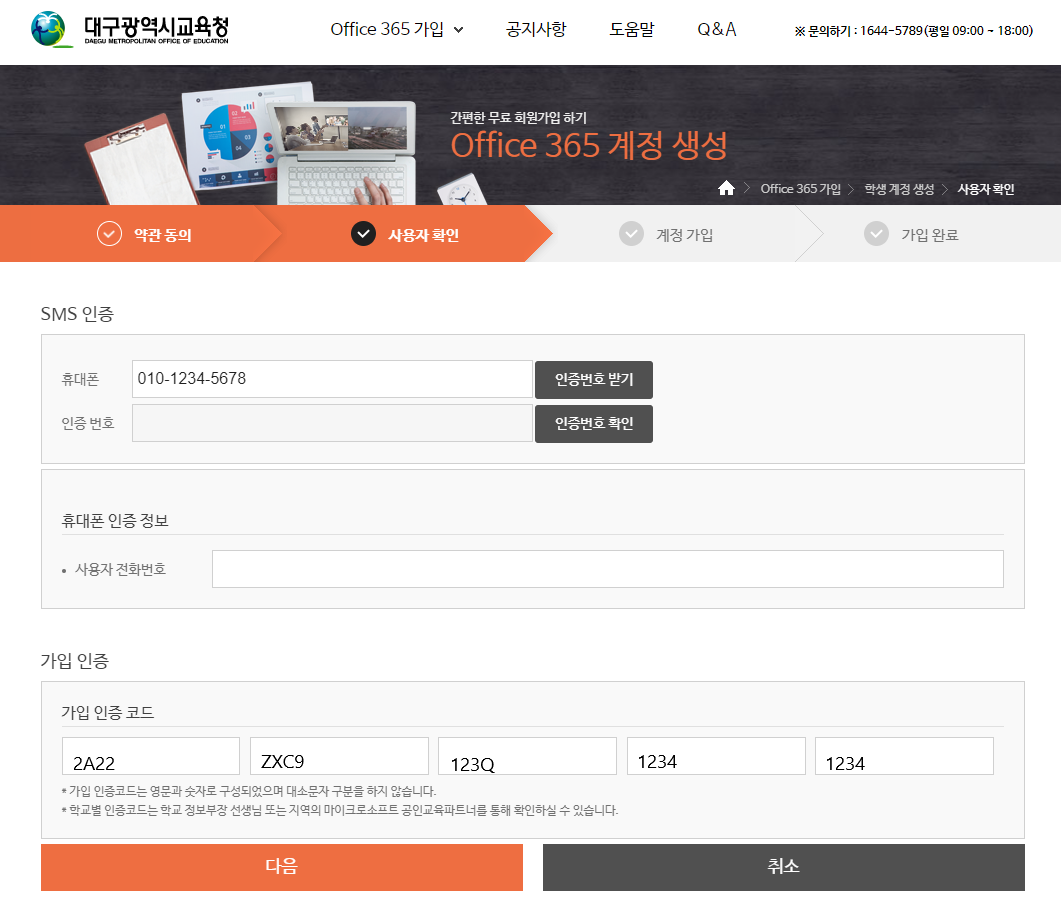Open the 도움말 menu

click(632, 29)
